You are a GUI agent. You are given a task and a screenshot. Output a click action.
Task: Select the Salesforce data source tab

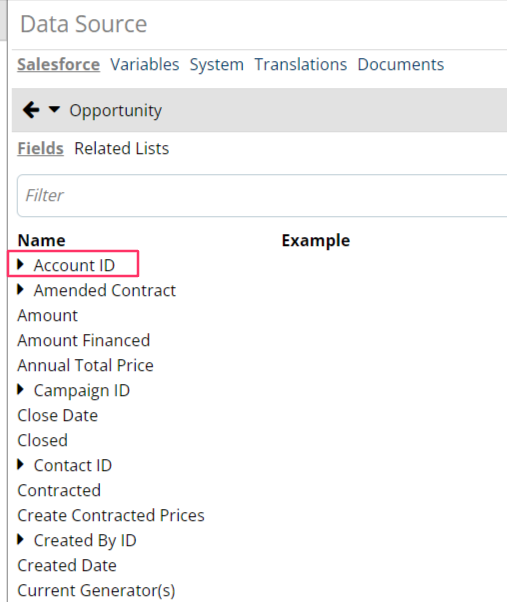pyautogui.click(x=58, y=64)
